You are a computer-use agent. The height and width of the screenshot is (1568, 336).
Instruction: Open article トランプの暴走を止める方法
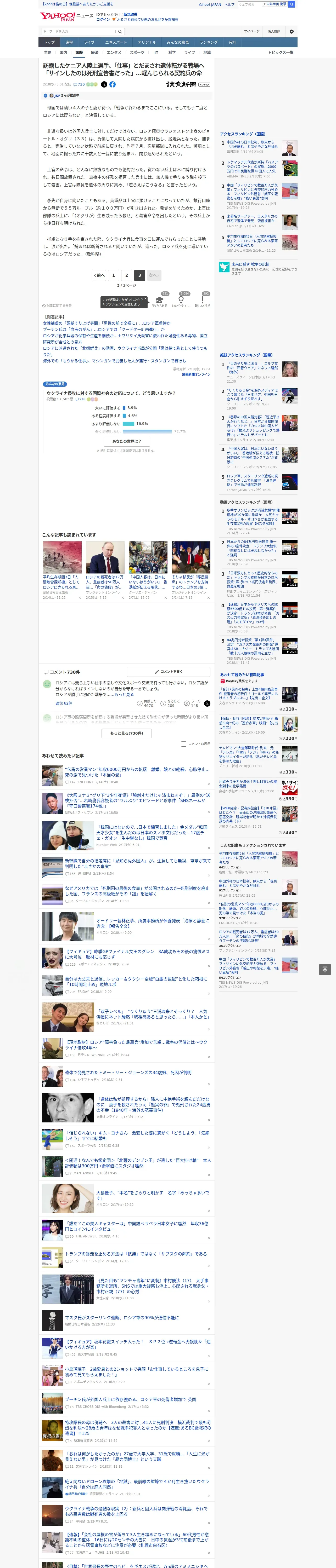click(x=136, y=1254)
